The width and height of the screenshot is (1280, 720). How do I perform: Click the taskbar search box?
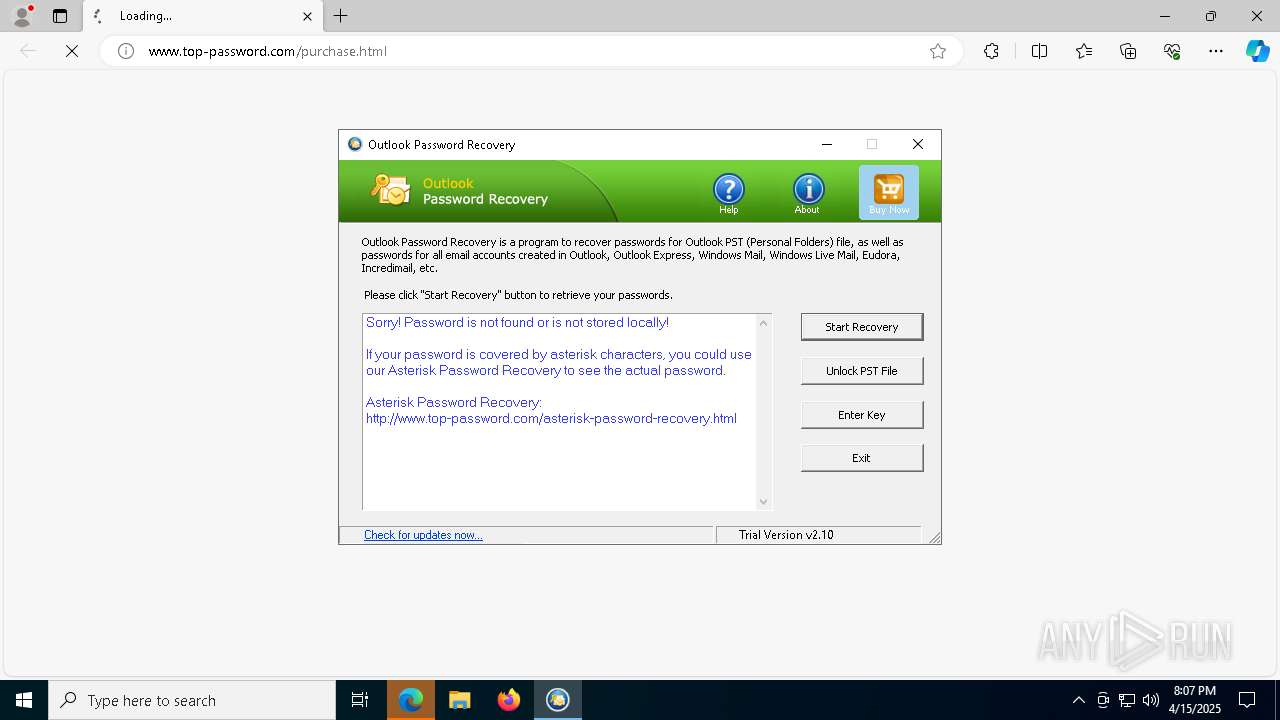click(x=192, y=700)
